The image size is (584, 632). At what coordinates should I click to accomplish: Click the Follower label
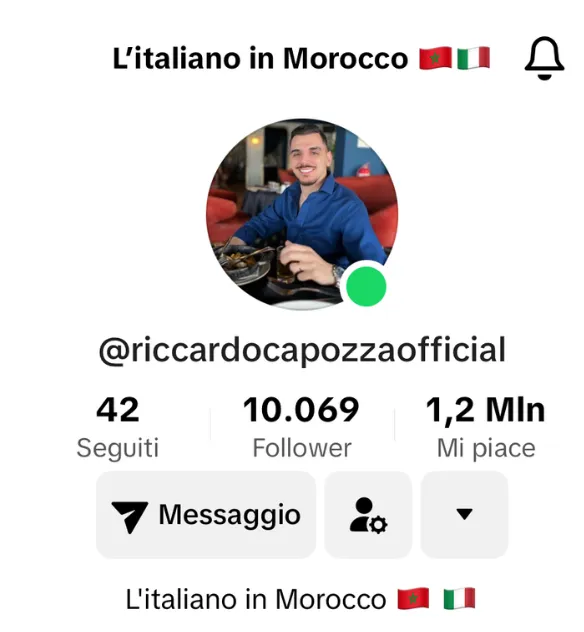pyautogui.click(x=302, y=448)
